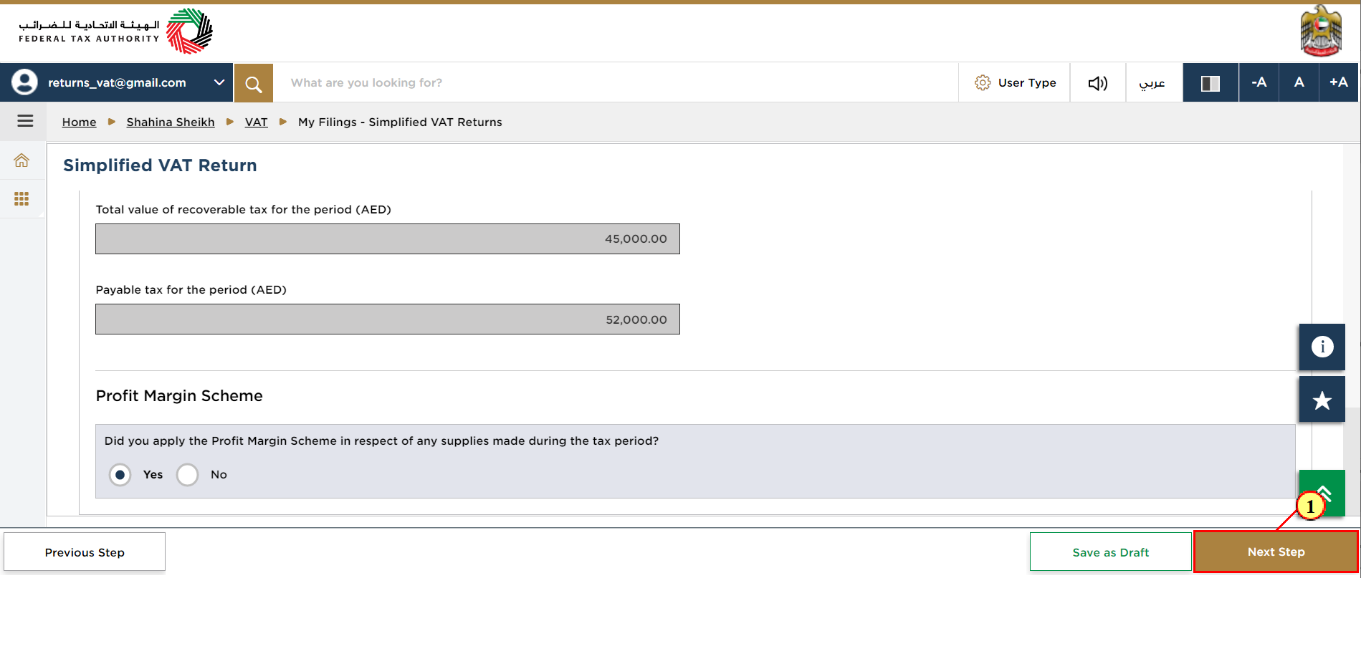Viewport: 1361px width, 648px height.
Task: Click the Profit Margin Scheme question text
Action: point(381,441)
